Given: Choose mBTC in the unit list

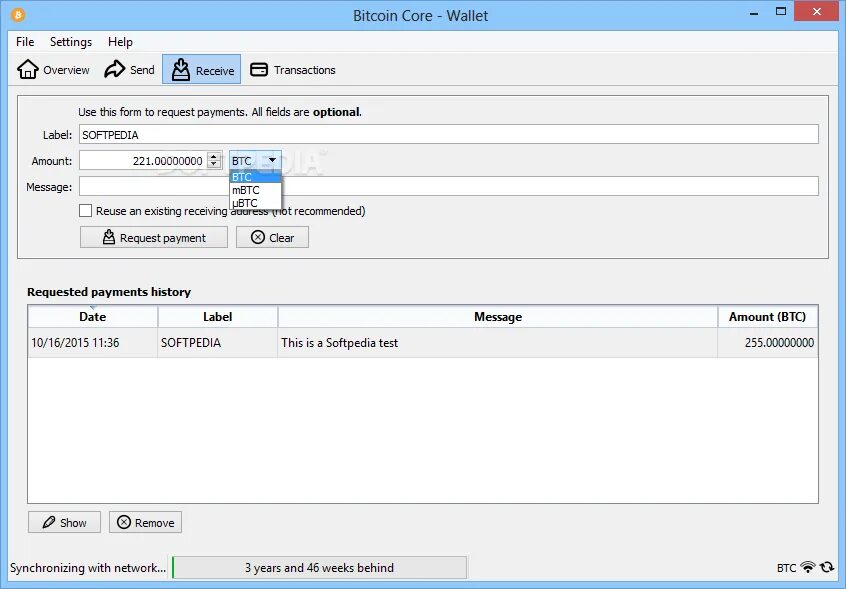Looking at the screenshot, I should point(255,190).
